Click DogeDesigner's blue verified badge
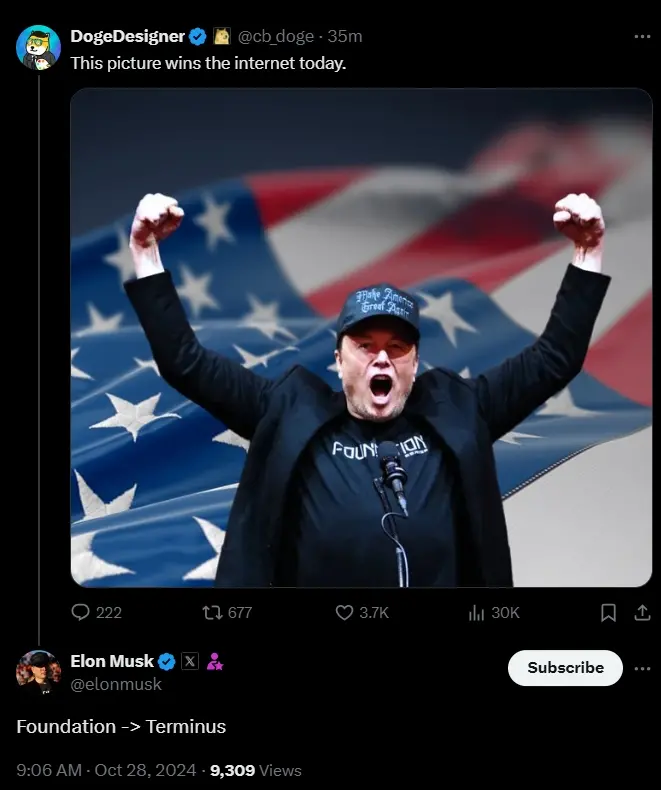This screenshot has height=790, width=661. (198, 36)
